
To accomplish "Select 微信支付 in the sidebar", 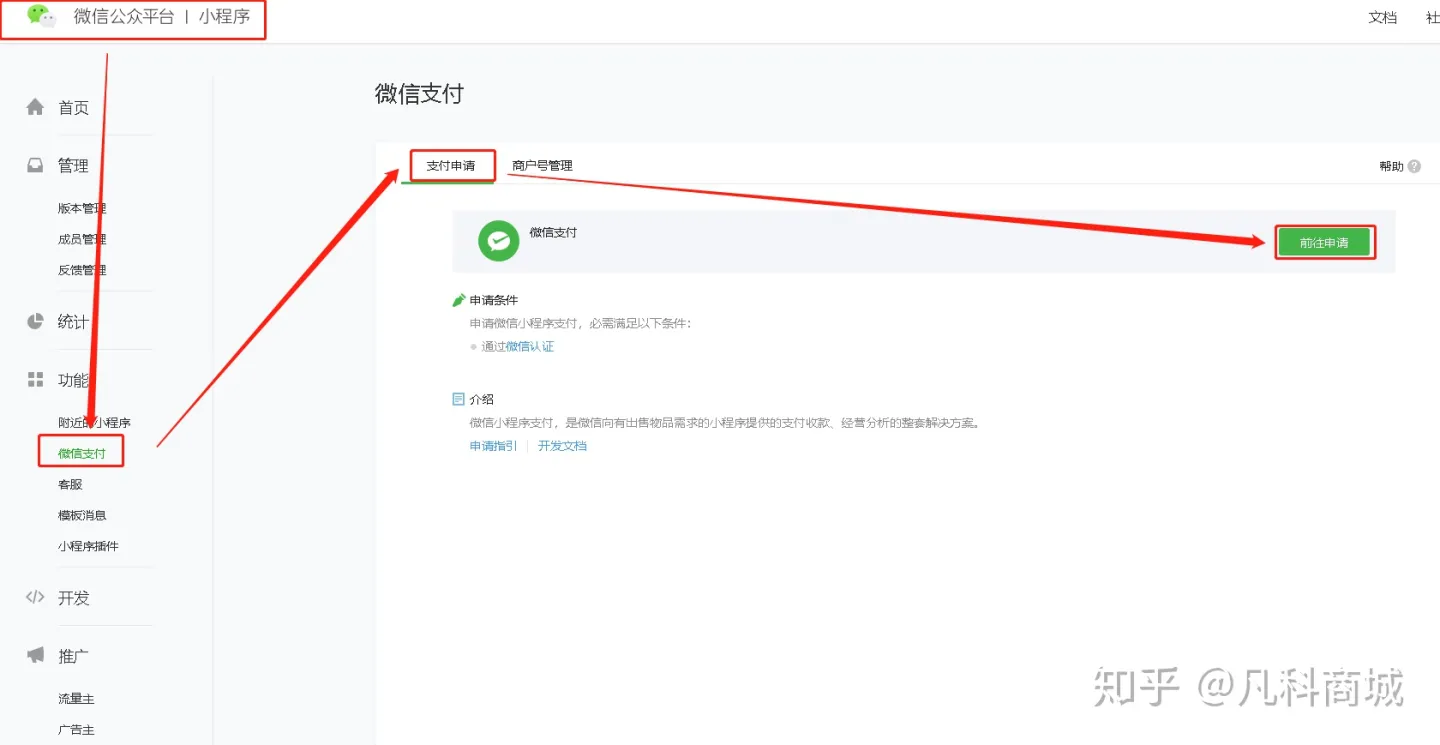I will click(x=81, y=452).
